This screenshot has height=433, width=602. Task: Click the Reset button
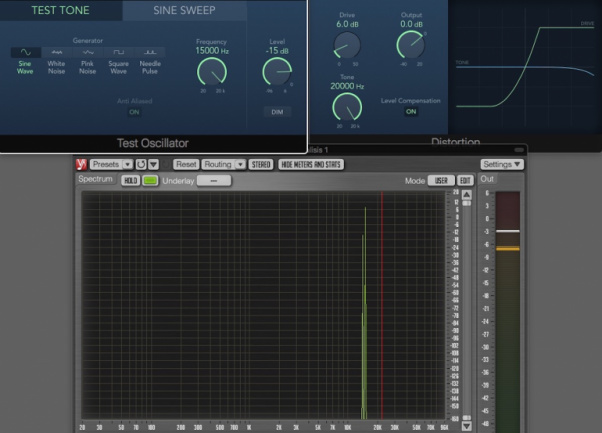point(186,164)
